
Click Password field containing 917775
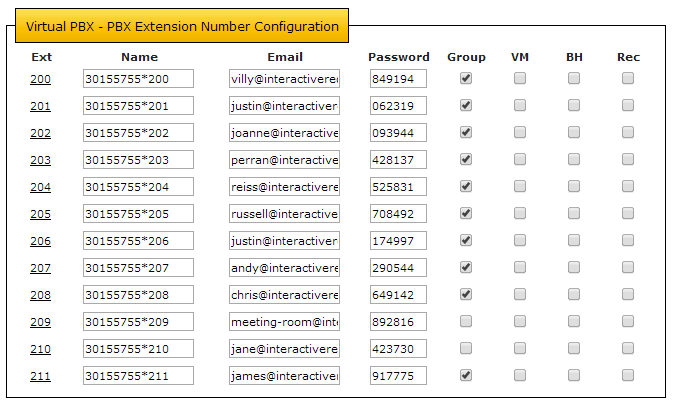399,376
